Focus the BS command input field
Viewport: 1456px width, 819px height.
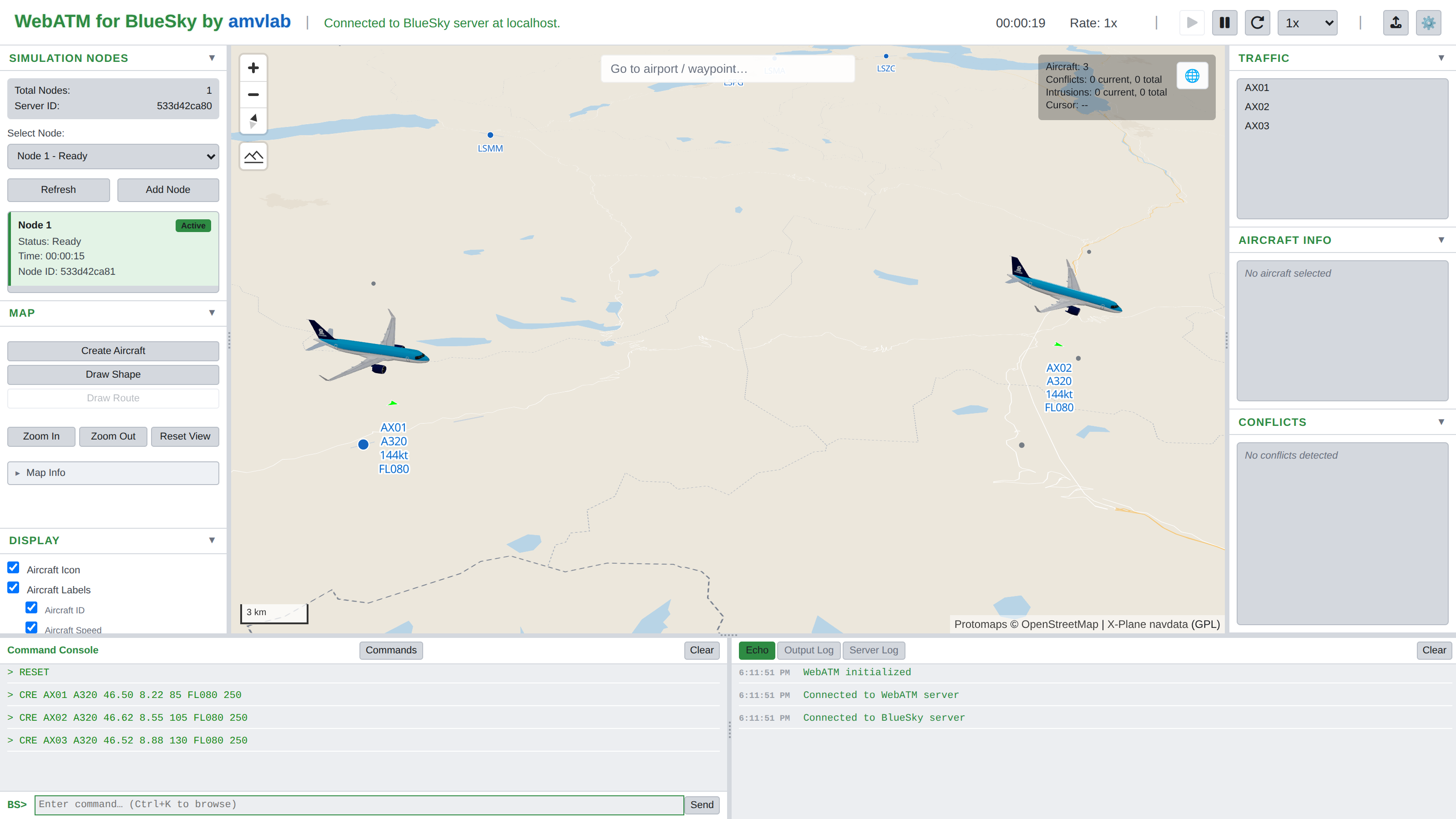359,805
